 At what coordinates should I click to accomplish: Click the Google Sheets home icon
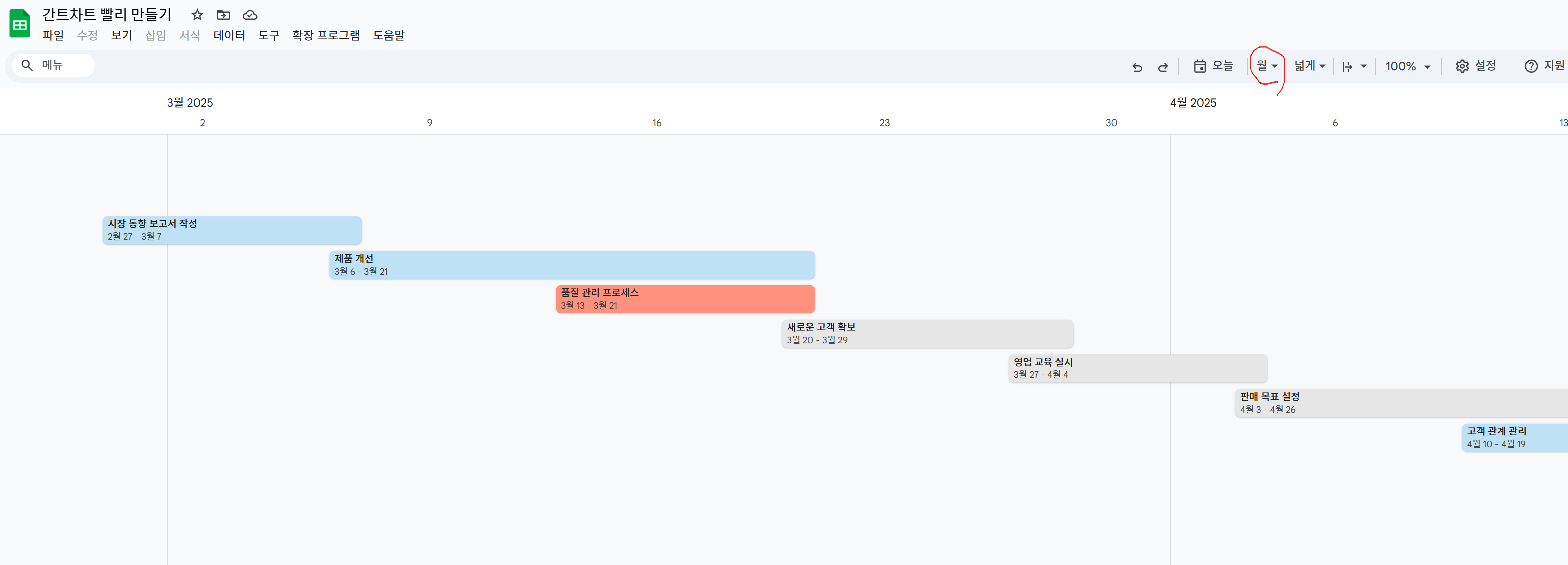20,24
